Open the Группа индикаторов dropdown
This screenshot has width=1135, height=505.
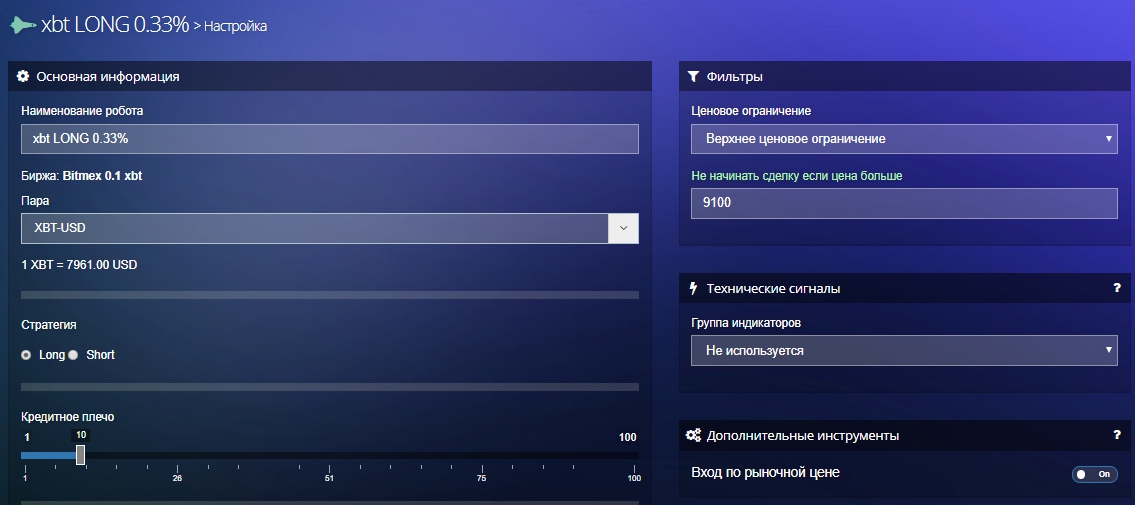904,350
